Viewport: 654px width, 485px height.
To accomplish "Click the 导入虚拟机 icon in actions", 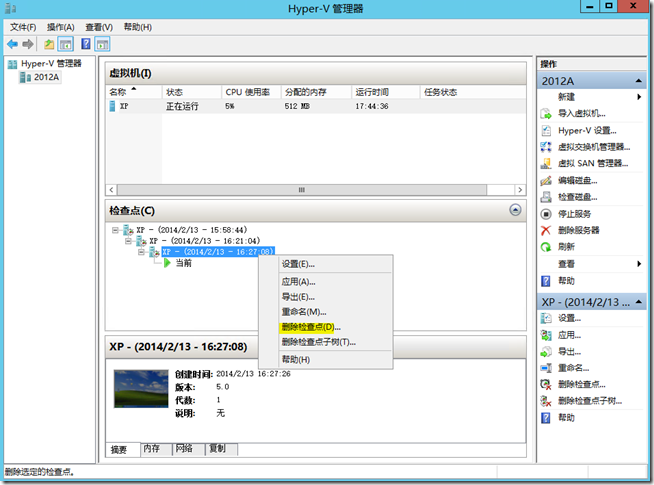I will [x=546, y=113].
